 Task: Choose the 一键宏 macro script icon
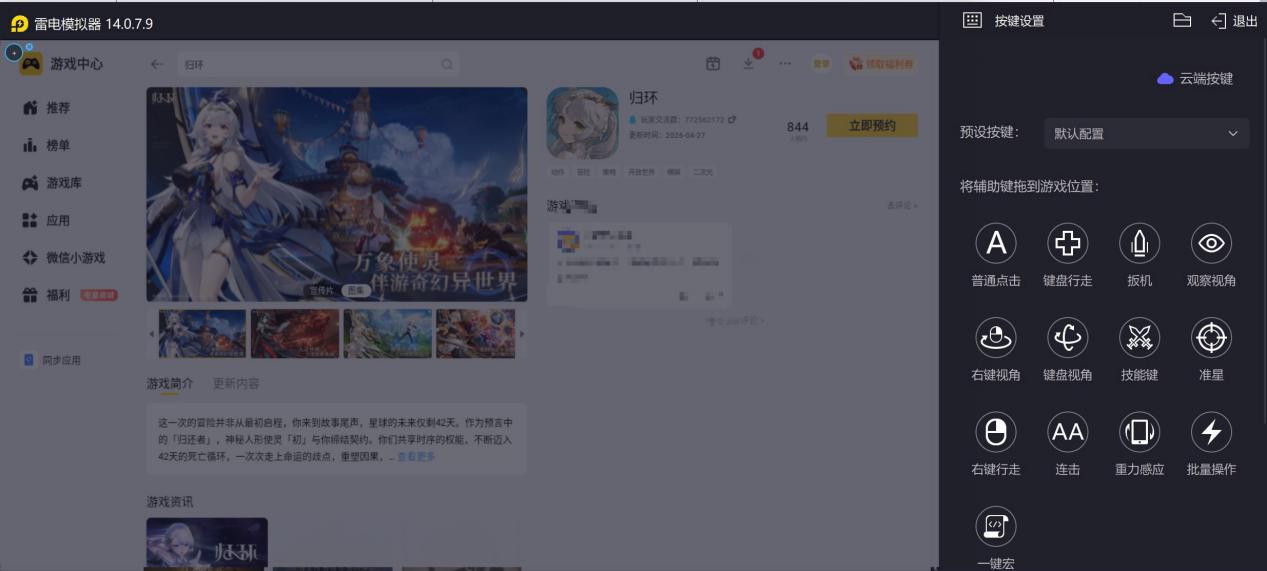click(x=995, y=525)
